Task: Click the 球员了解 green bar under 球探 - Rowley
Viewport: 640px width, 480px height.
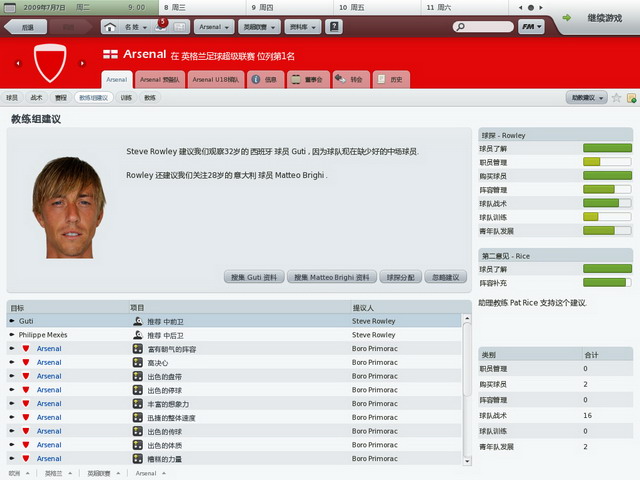Action: point(606,148)
